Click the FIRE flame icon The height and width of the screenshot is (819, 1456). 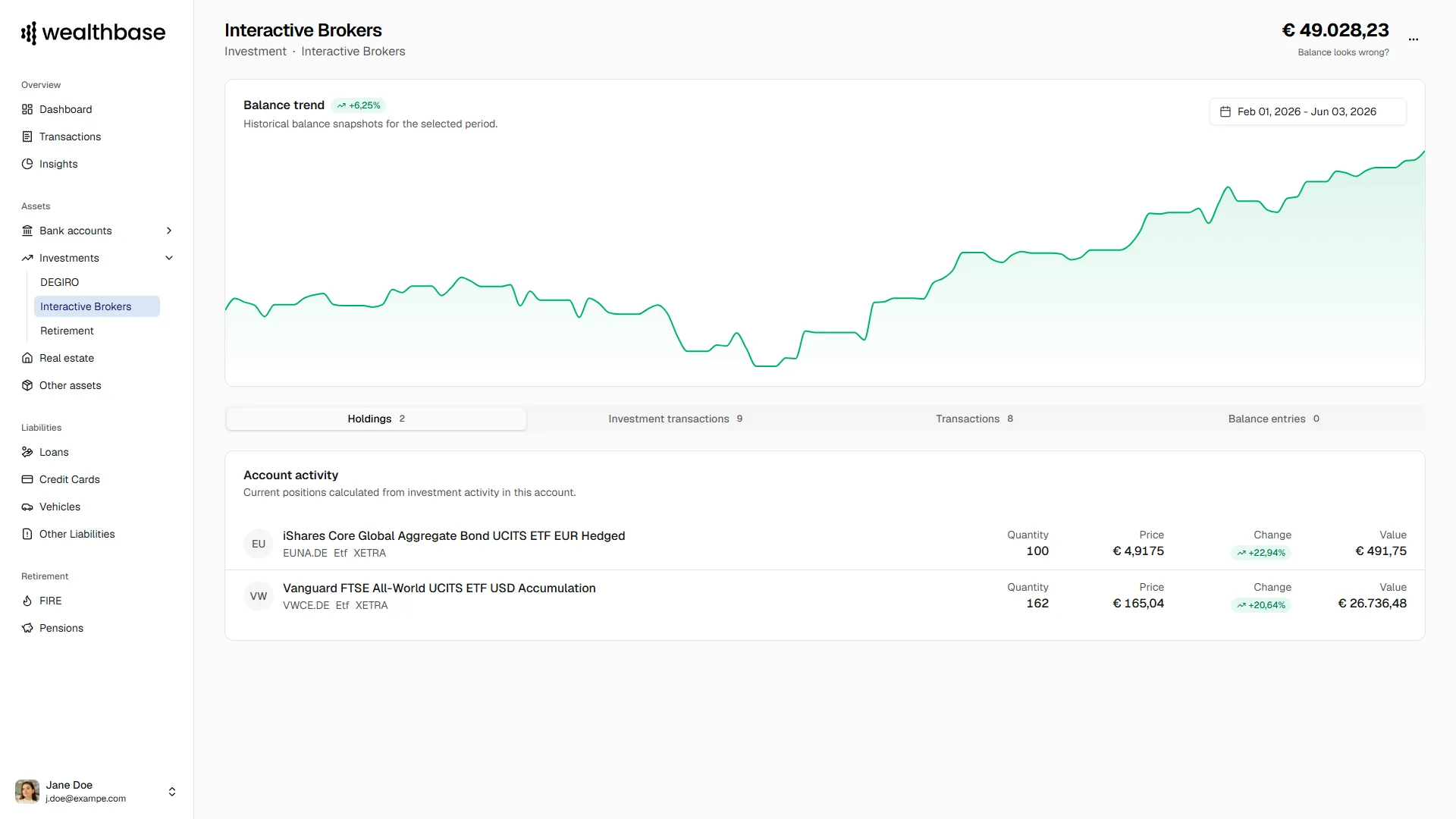pyautogui.click(x=27, y=601)
